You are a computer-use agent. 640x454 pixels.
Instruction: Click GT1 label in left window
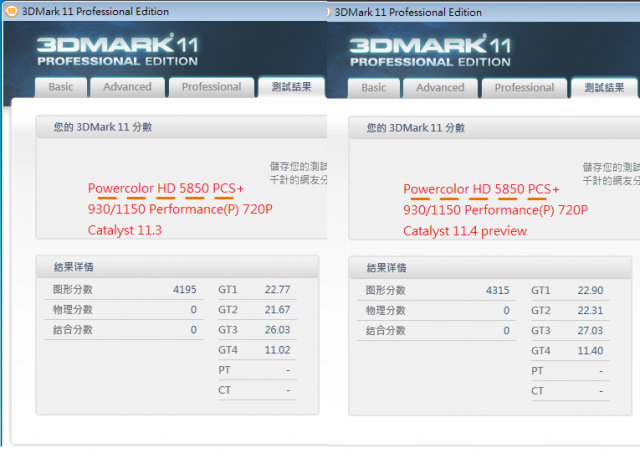click(x=228, y=290)
